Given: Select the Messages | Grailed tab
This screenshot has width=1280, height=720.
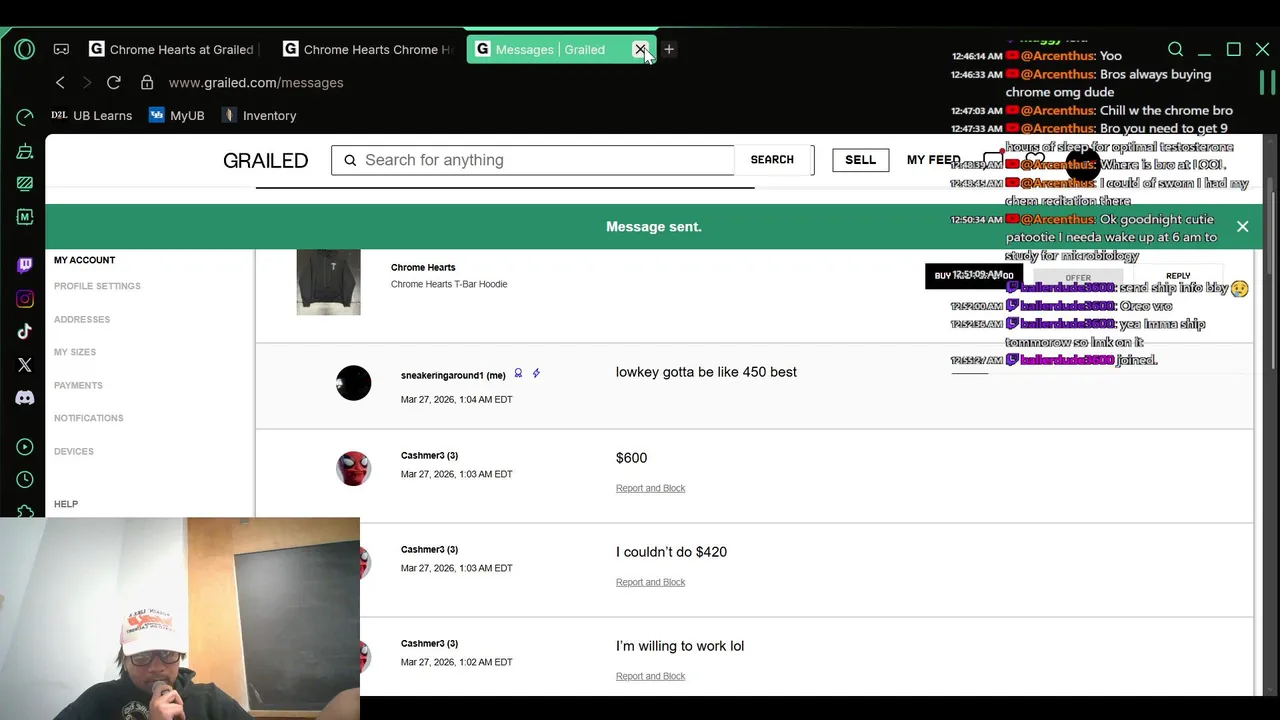Looking at the screenshot, I should point(549,49).
